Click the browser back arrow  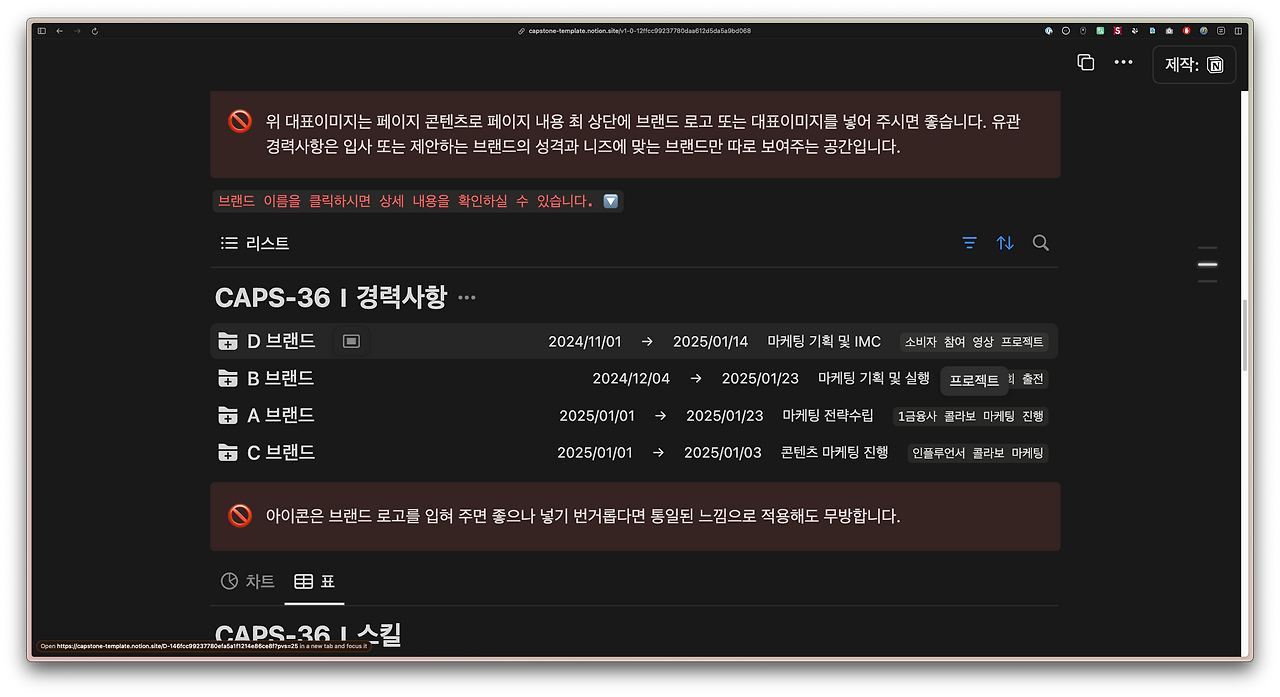point(60,30)
